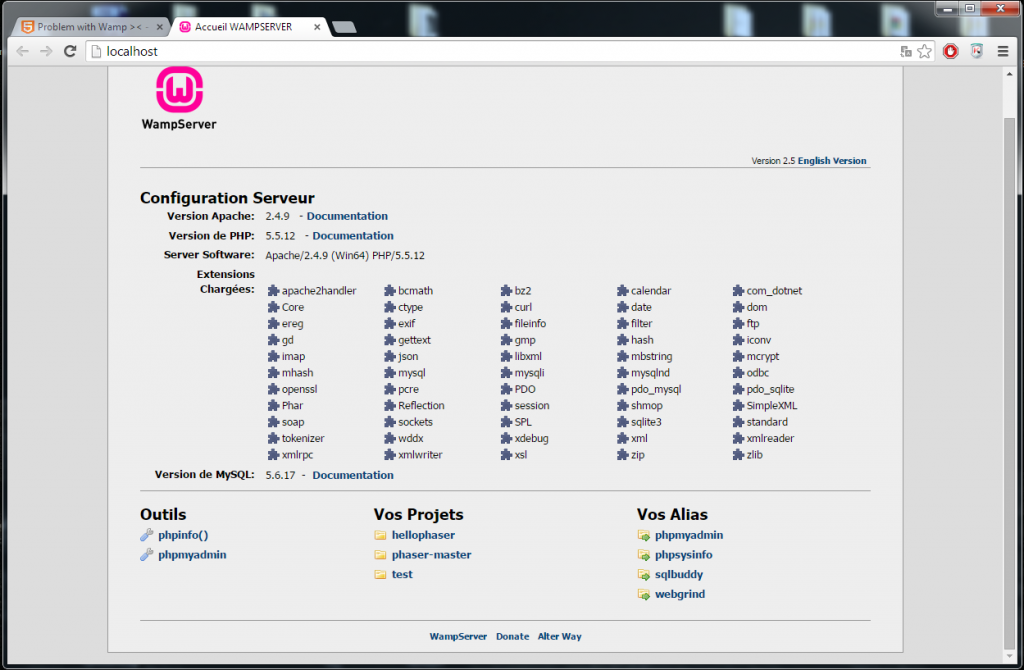1024x670 pixels.
Task: Click puzzle icon beside xdebug
Action: [506, 438]
